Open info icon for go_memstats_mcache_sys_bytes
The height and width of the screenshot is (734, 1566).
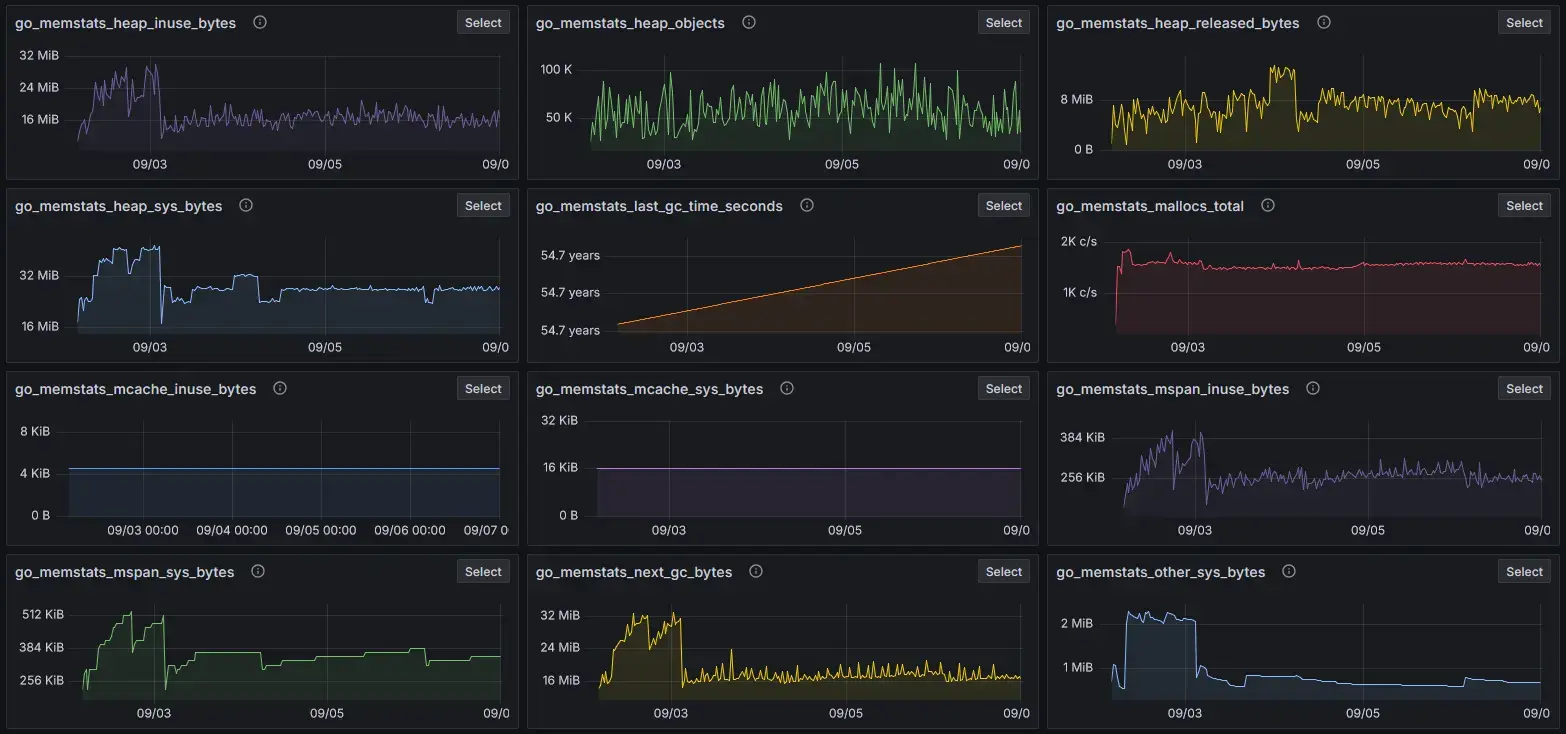[787, 388]
